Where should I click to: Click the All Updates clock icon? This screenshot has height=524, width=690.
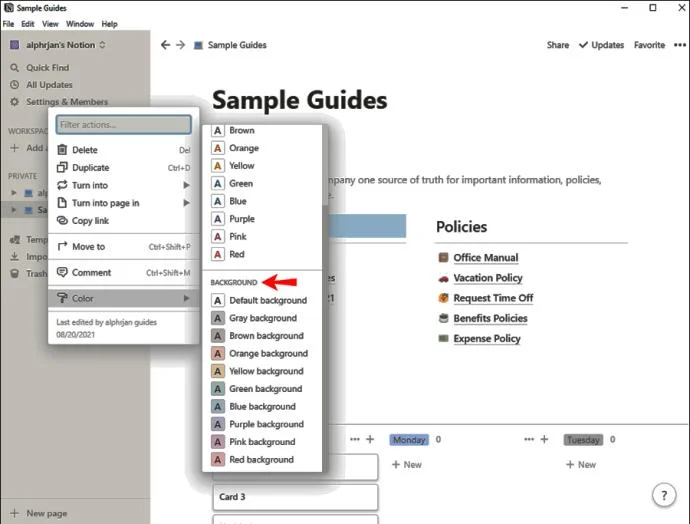point(15,85)
